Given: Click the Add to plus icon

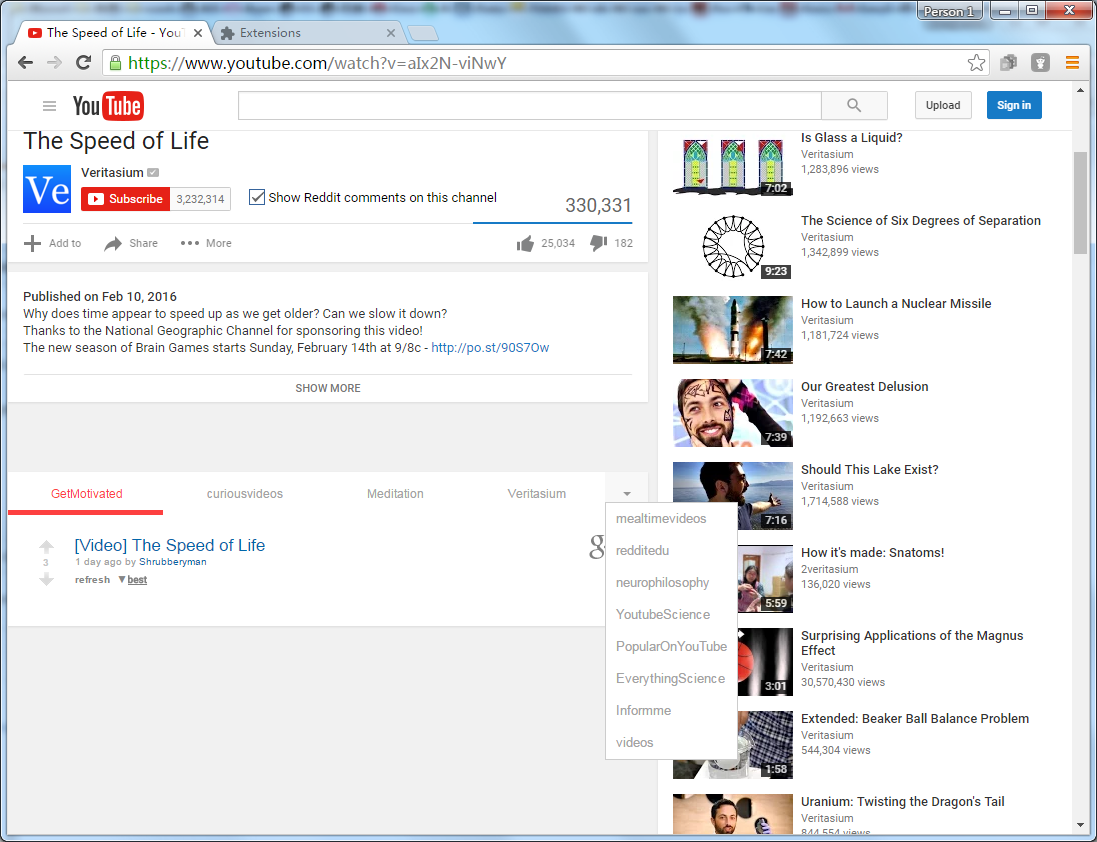Looking at the screenshot, I should pos(32,243).
